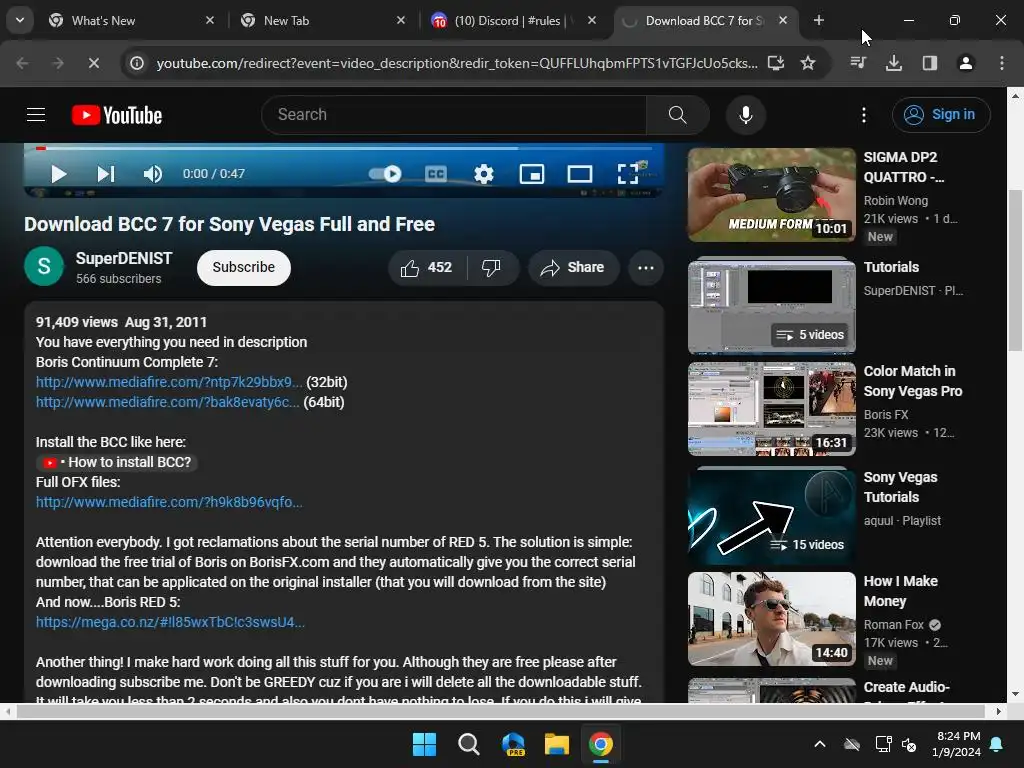Open YouTube settings three-dot menu
Image resolution: width=1024 pixels, height=768 pixels.
coord(863,115)
